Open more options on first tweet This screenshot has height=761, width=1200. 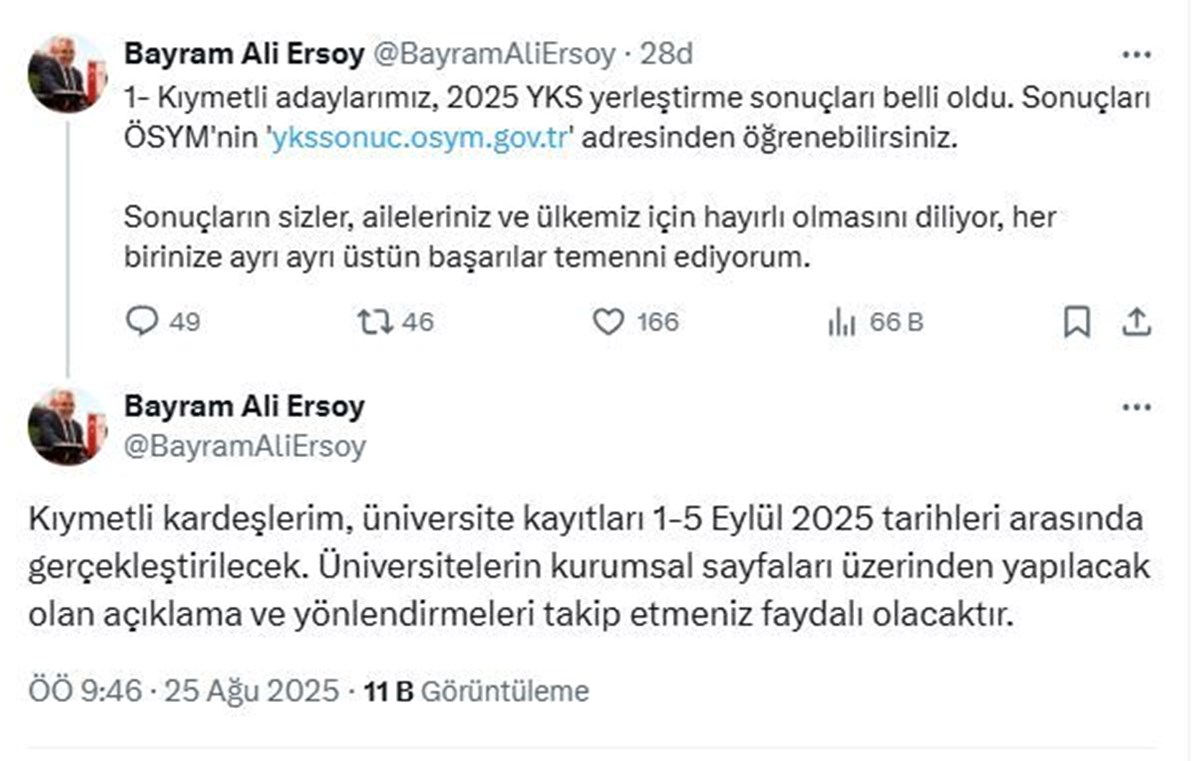click(1137, 54)
